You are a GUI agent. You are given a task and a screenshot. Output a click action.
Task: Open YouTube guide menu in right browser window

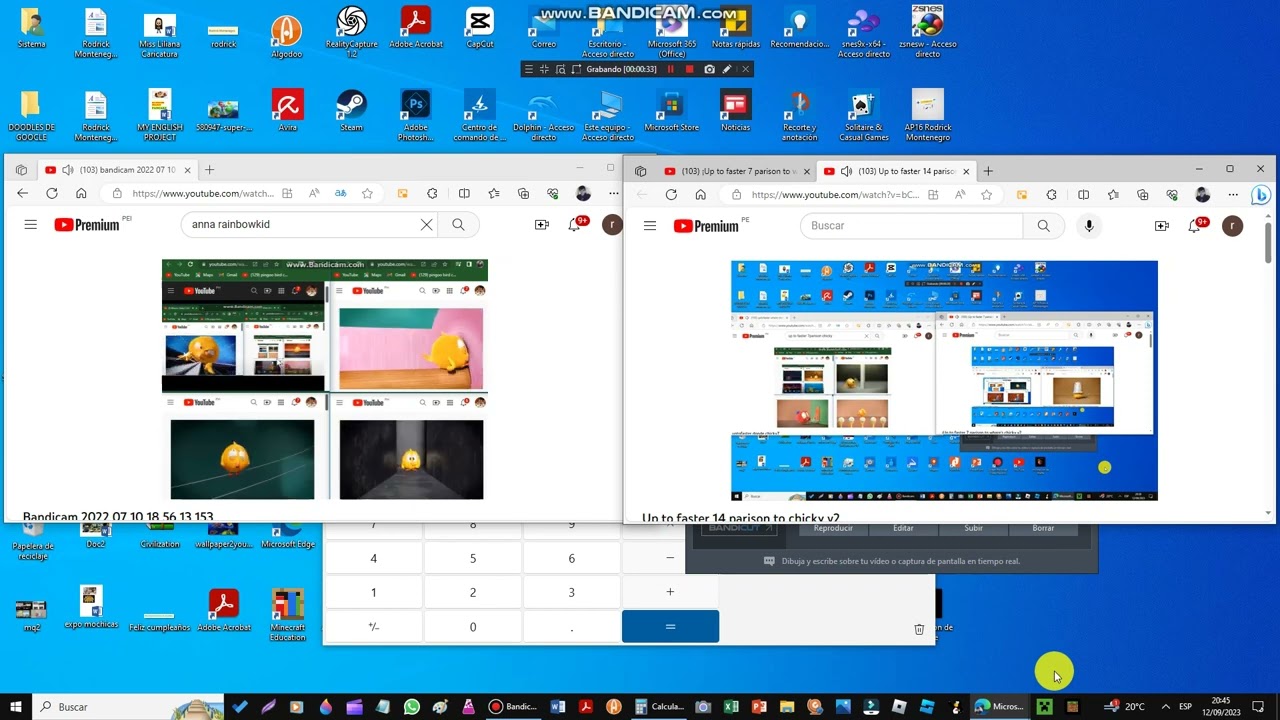[650, 226]
